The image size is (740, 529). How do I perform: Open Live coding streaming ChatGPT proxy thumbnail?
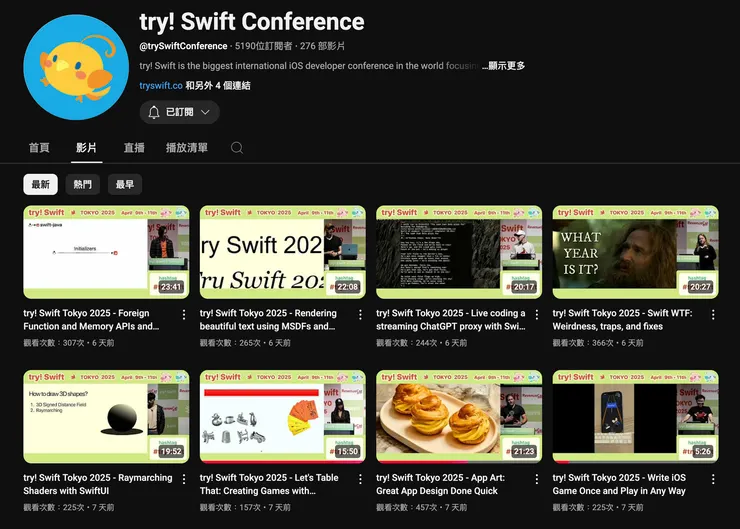tap(459, 252)
